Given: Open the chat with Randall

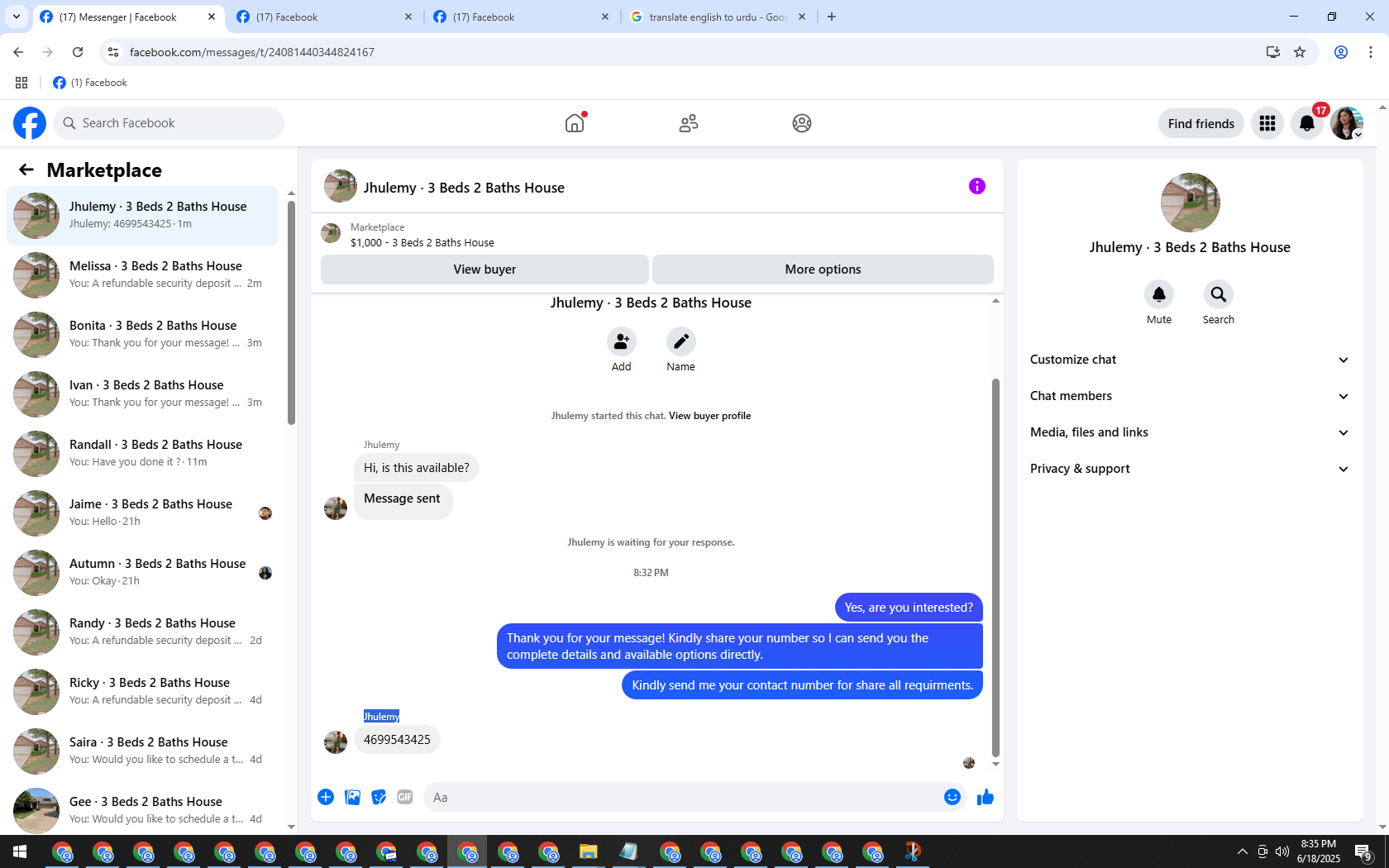Looking at the screenshot, I should click(143, 453).
